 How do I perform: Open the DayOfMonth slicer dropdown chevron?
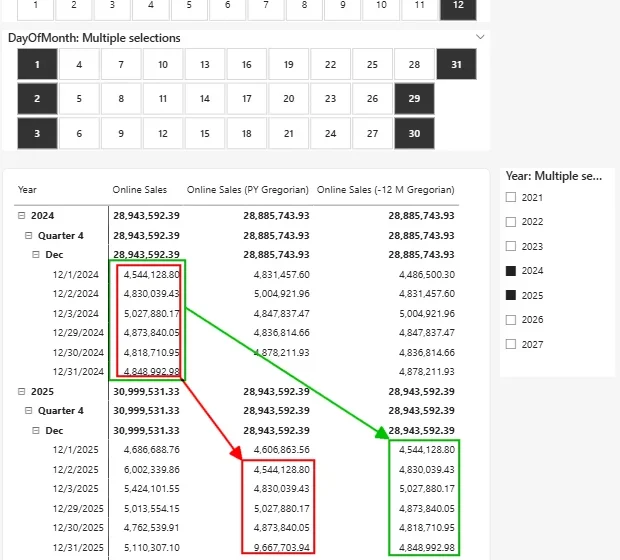(x=480, y=37)
